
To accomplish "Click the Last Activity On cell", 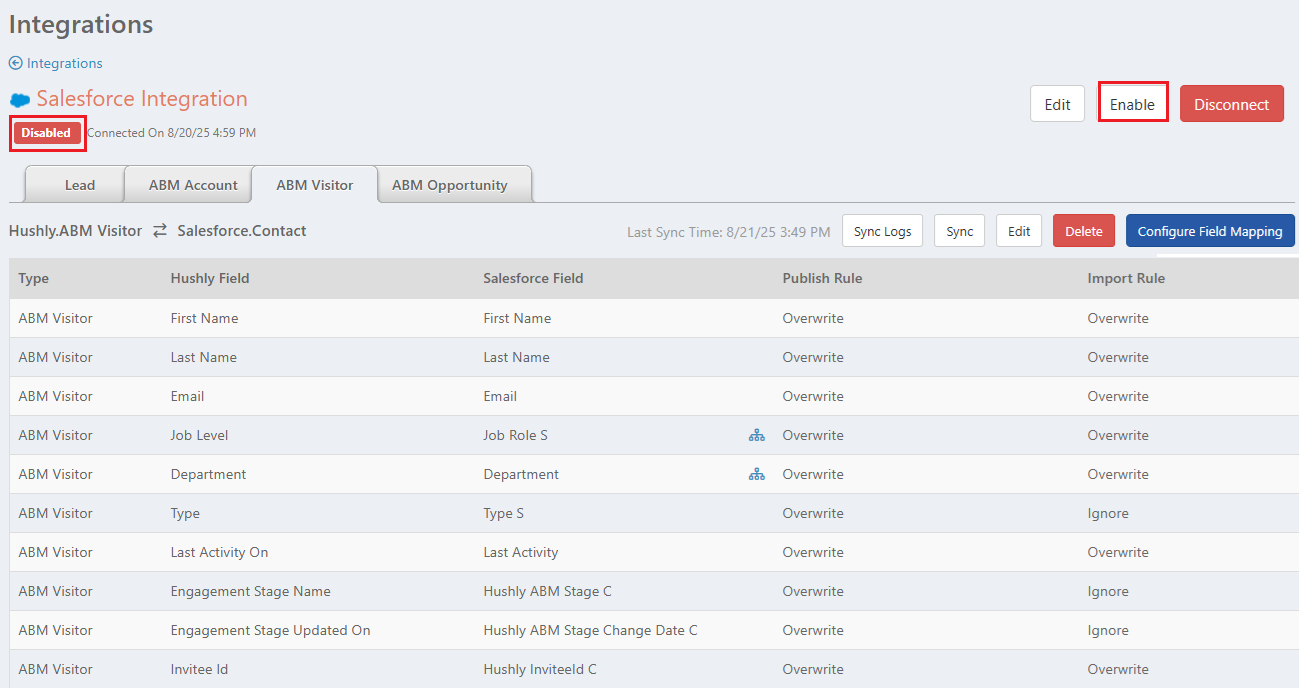I will [220, 552].
